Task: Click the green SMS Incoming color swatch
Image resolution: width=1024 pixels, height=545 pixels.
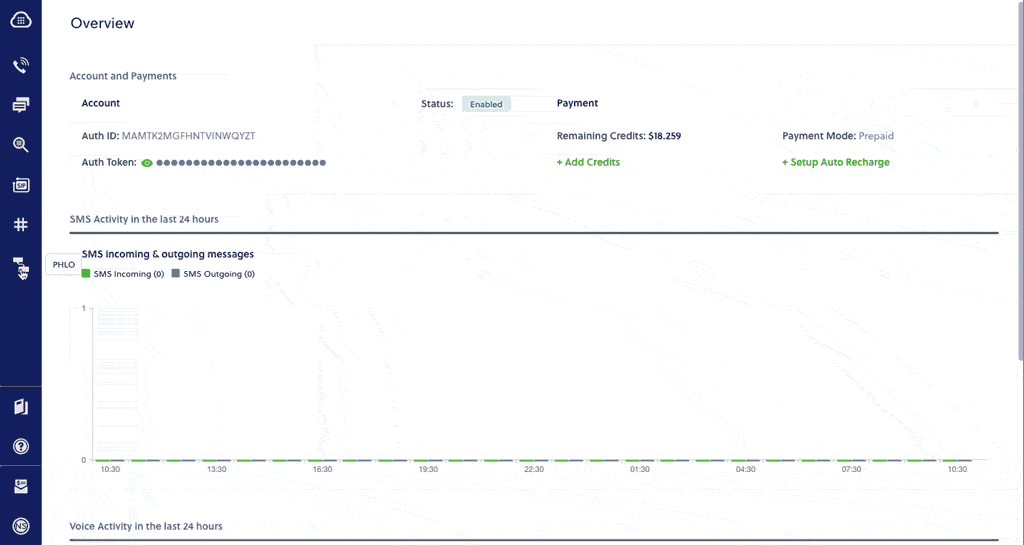Action: click(86, 273)
